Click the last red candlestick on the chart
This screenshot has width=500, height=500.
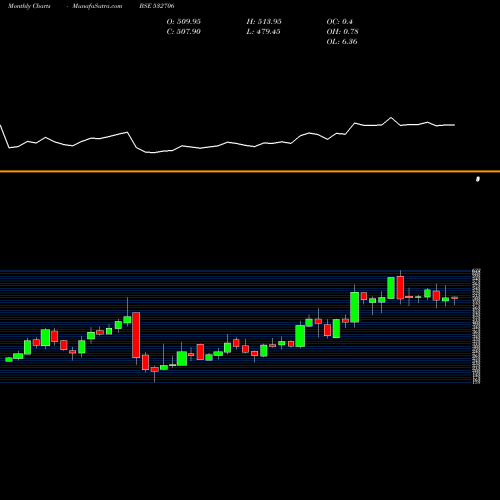click(455, 298)
